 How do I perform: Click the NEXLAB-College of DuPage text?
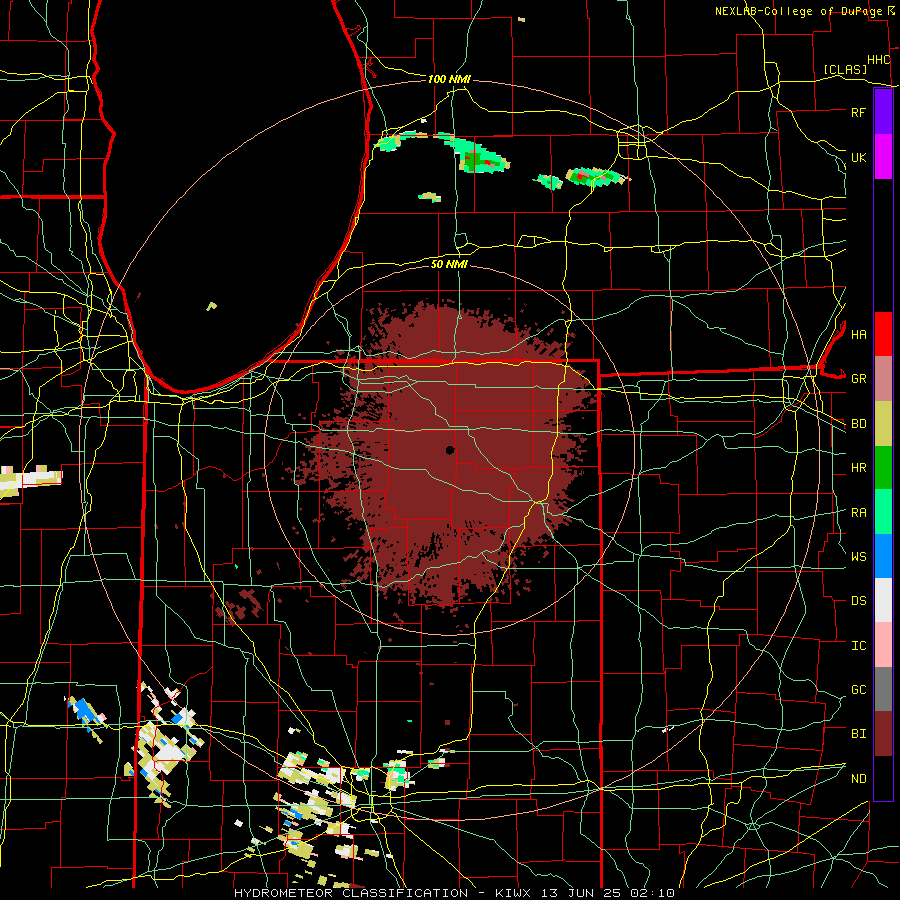tap(798, 11)
